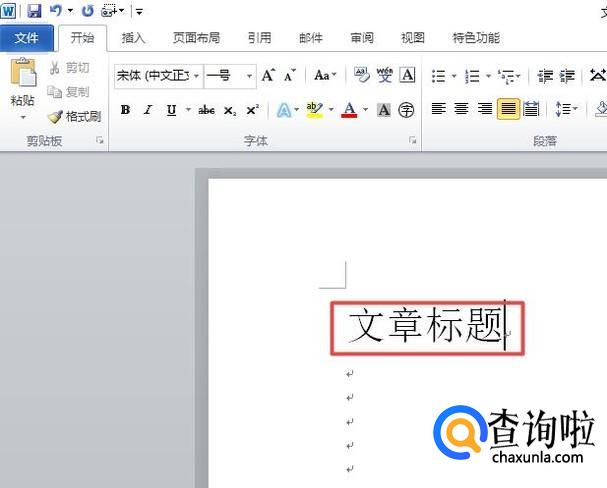The width and height of the screenshot is (607, 488).
Task: Apply yellow text highlight color
Action: [314, 110]
